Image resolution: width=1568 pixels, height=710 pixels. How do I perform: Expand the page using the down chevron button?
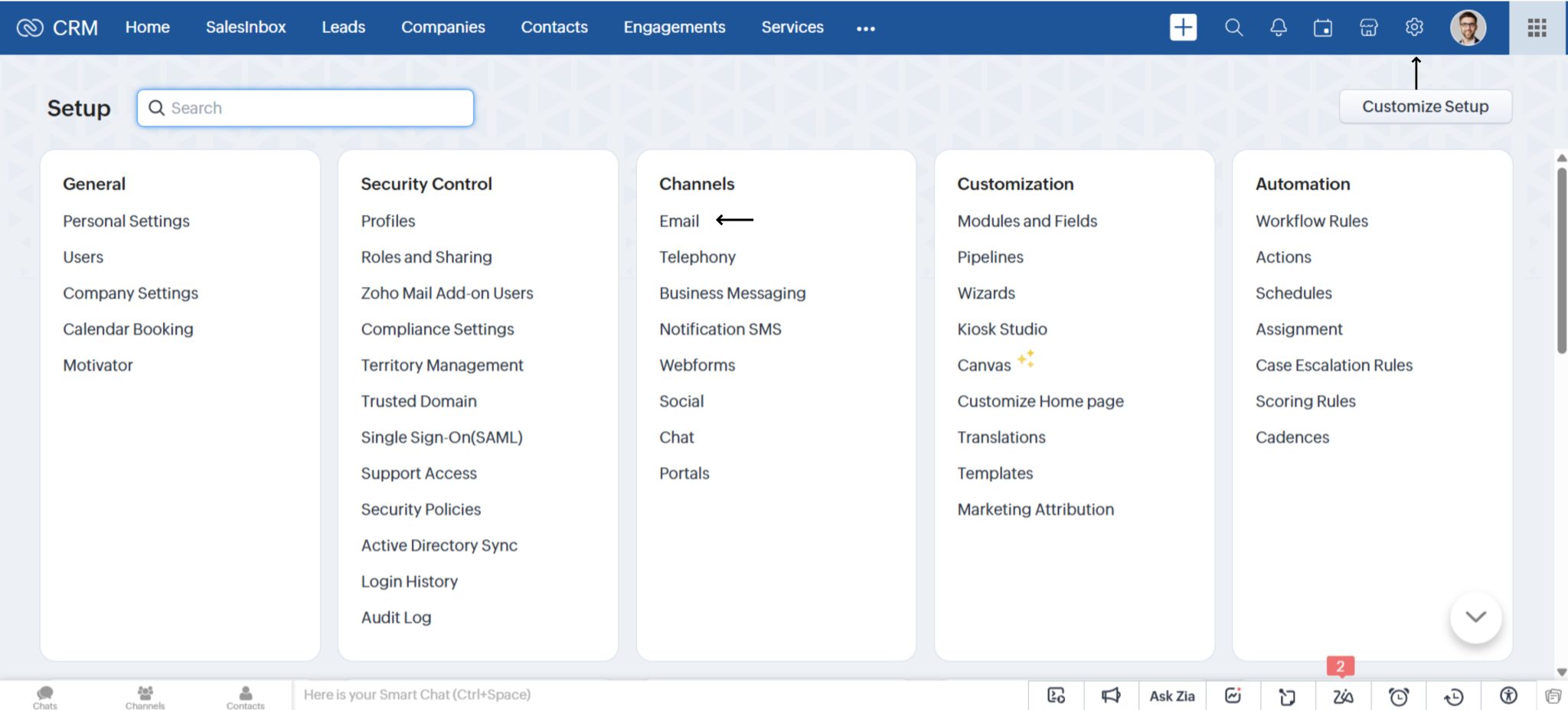pyautogui.click(x=1475, y=617)
